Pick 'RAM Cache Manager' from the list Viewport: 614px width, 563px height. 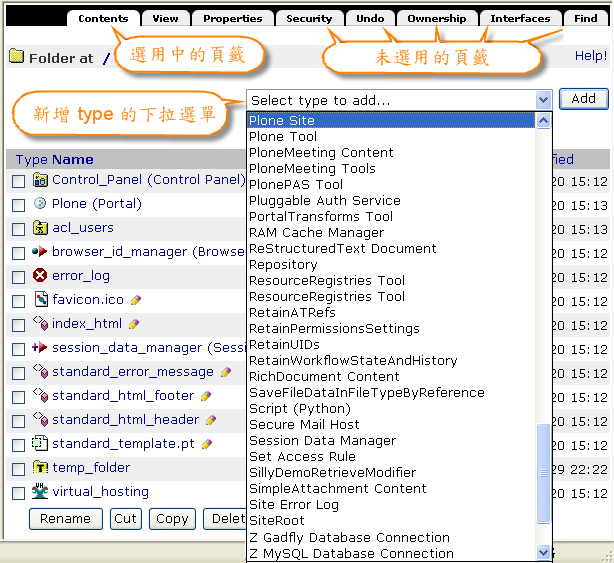391,233
